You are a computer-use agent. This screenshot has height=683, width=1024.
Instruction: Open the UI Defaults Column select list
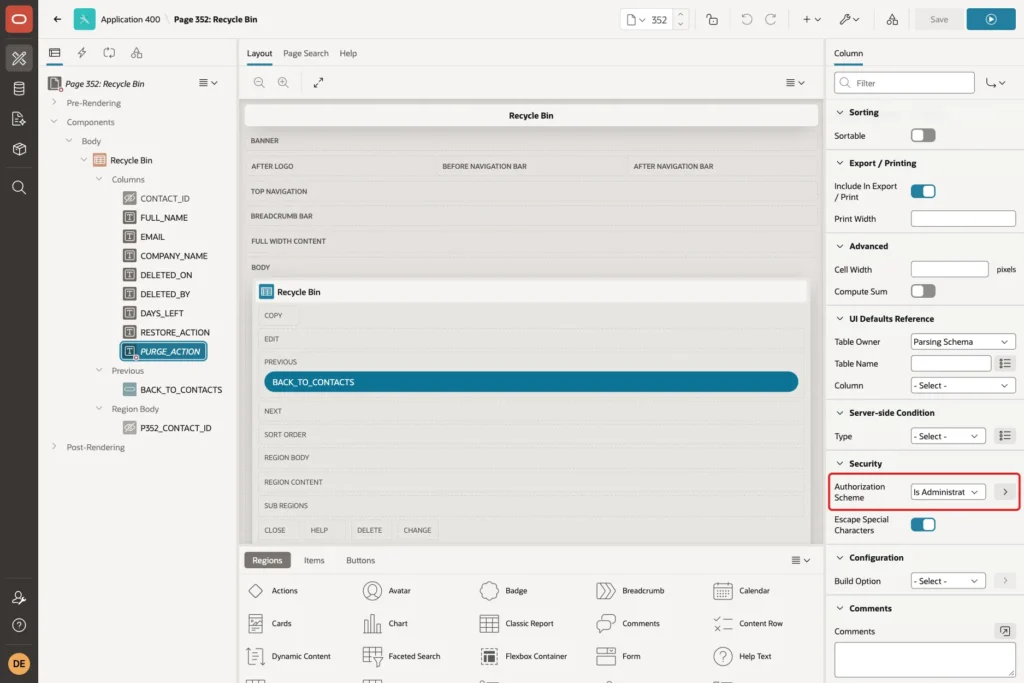963,385
